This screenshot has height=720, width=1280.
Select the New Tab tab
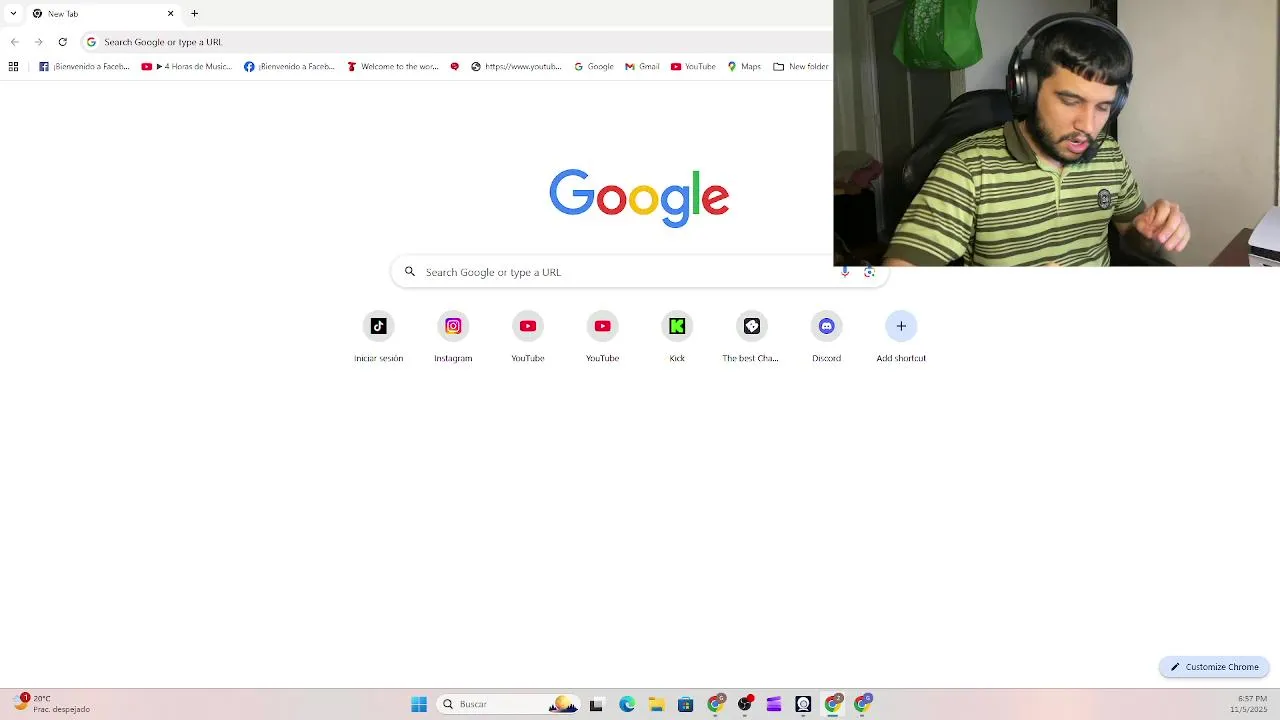tap(102, 13)
